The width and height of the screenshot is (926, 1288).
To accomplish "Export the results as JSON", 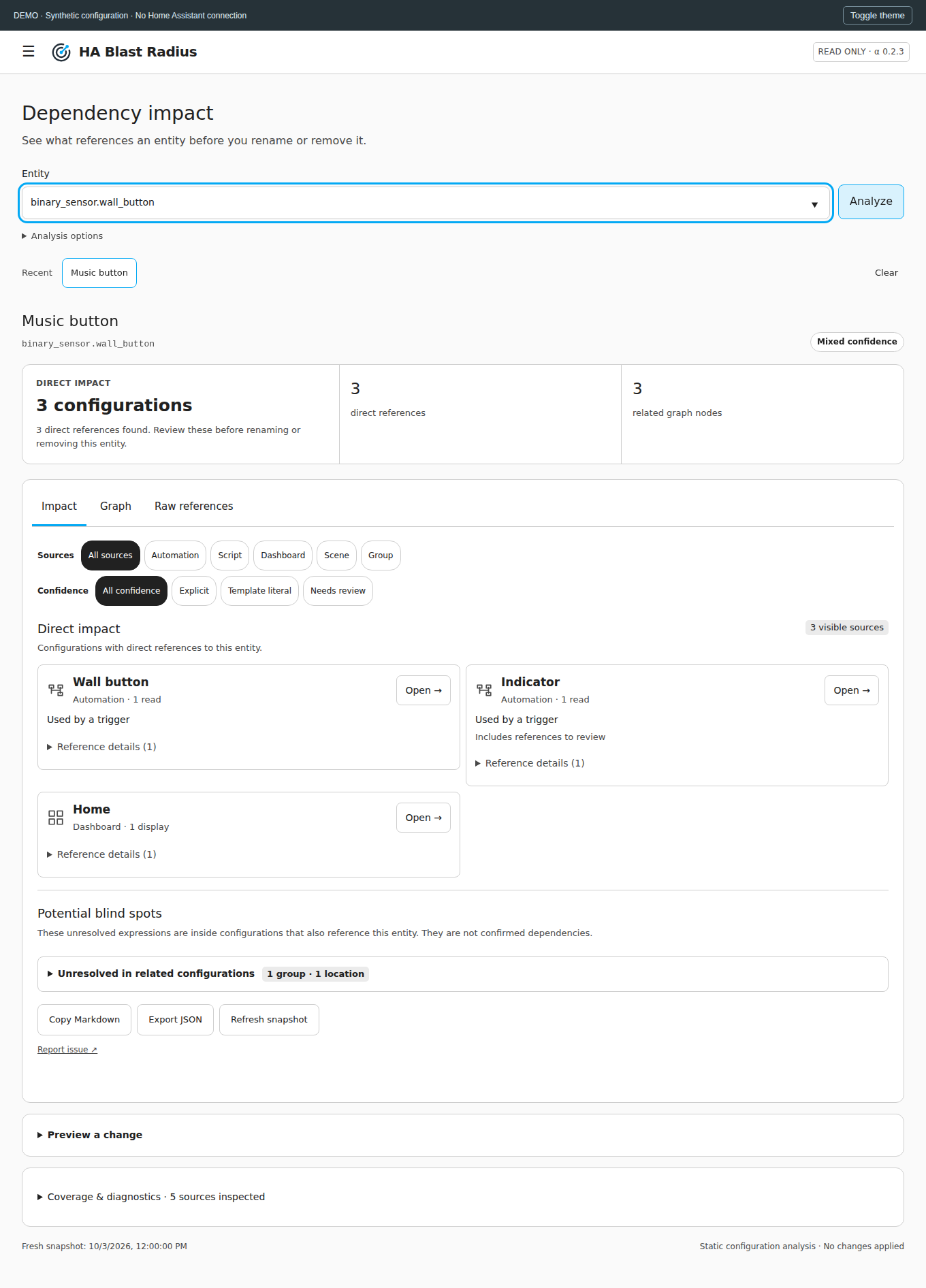I will pos(176,1020).
